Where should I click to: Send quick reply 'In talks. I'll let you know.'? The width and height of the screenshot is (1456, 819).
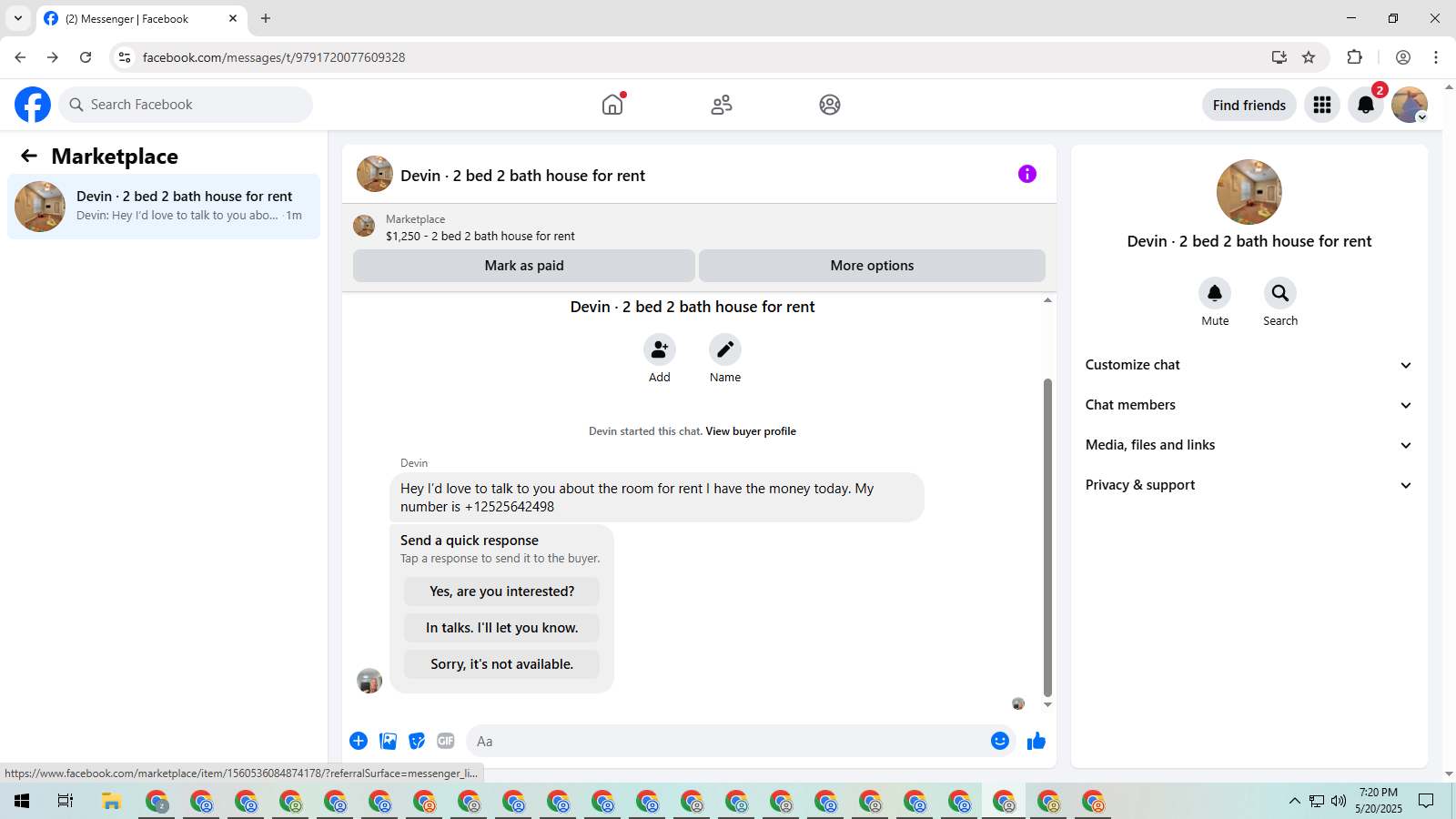point(502,628)
